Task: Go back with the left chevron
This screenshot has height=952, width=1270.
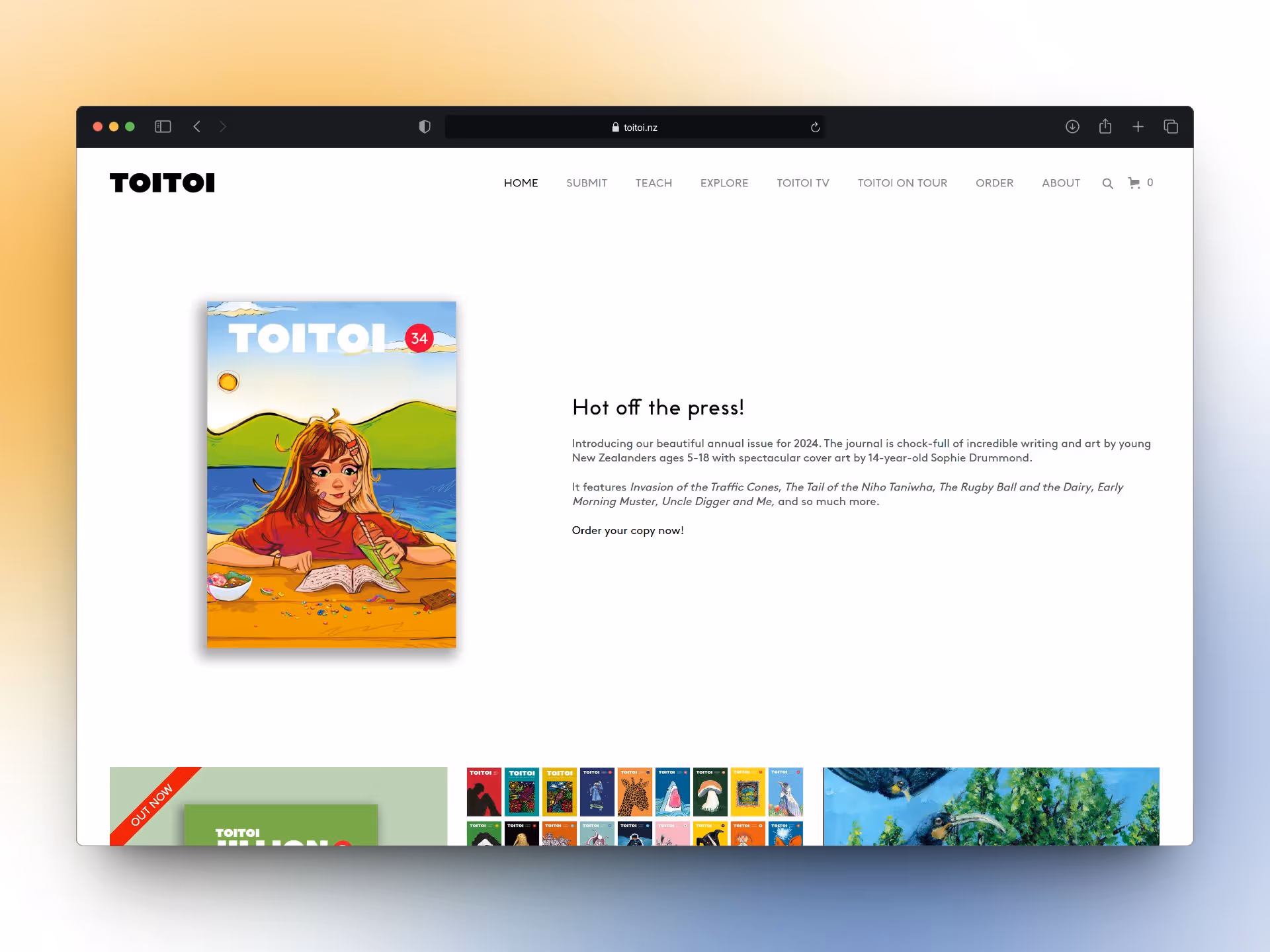Action: 196,126
